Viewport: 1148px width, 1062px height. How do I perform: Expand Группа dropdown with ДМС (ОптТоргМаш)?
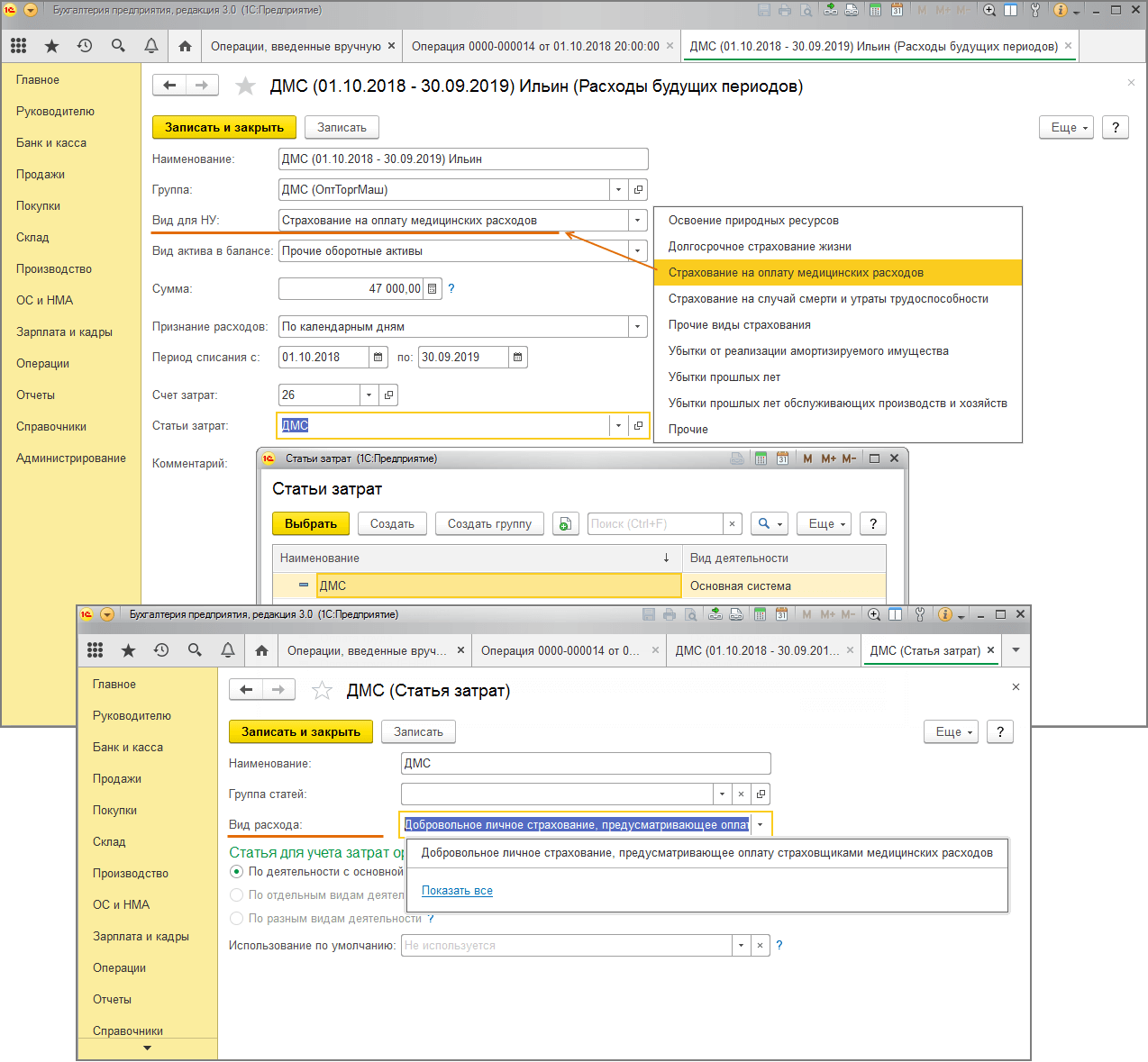[618, 190]
